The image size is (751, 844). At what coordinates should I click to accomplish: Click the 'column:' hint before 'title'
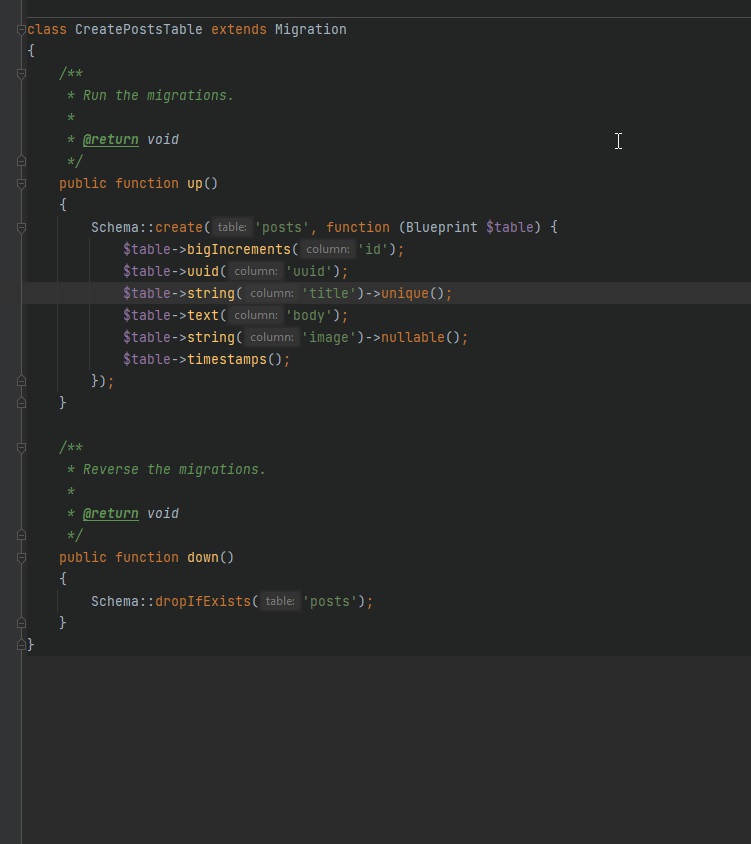tap(272, 293)
